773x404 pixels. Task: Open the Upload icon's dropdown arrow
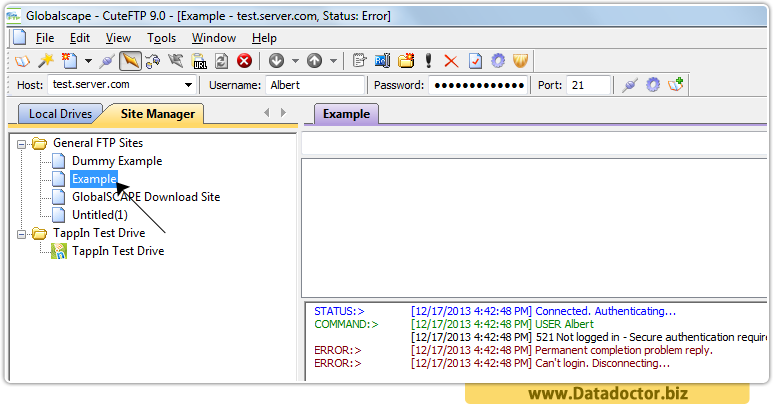334,61
